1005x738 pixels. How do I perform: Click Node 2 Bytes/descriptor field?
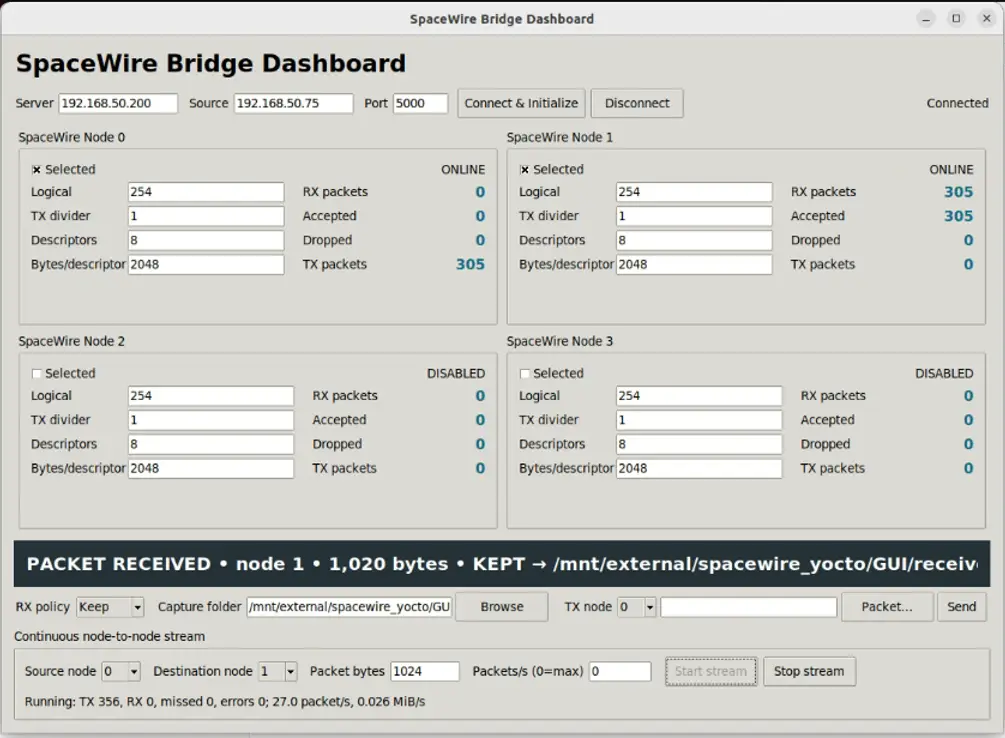point(211,468)
